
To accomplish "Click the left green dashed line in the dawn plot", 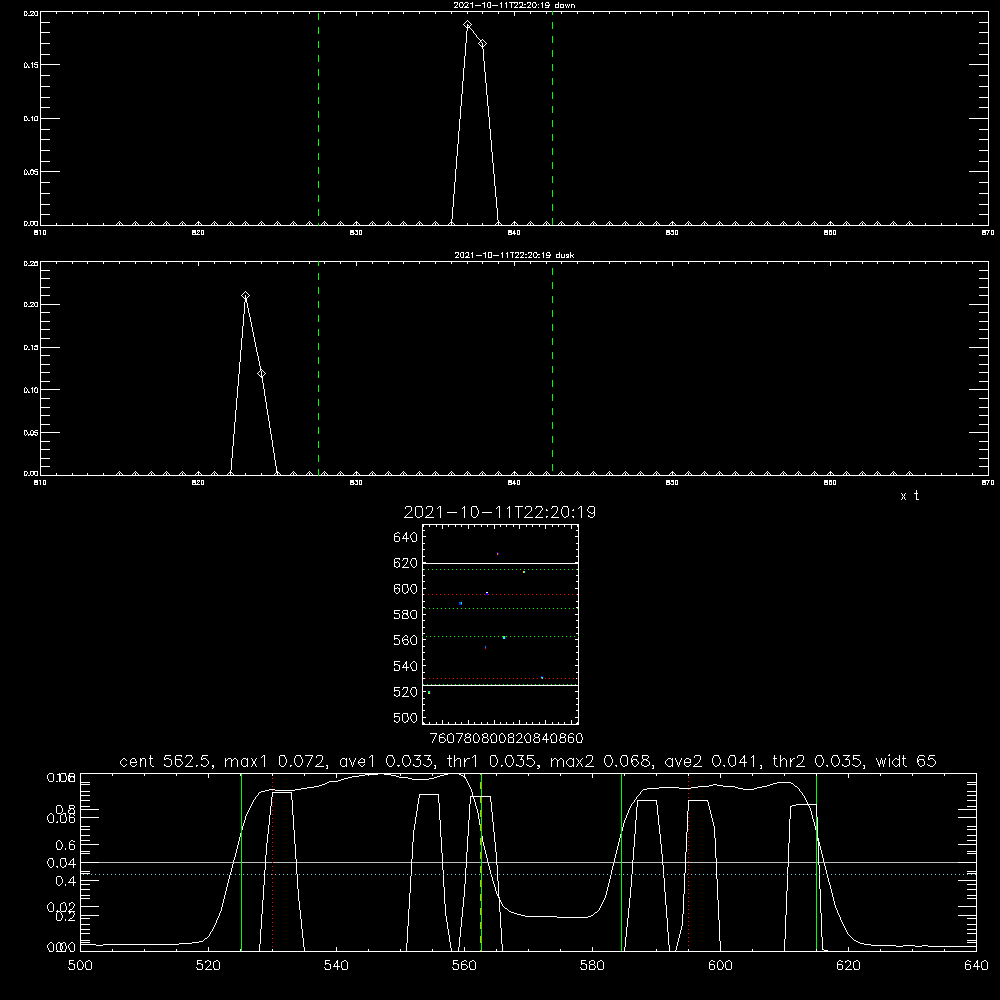I will pos(318,119).
